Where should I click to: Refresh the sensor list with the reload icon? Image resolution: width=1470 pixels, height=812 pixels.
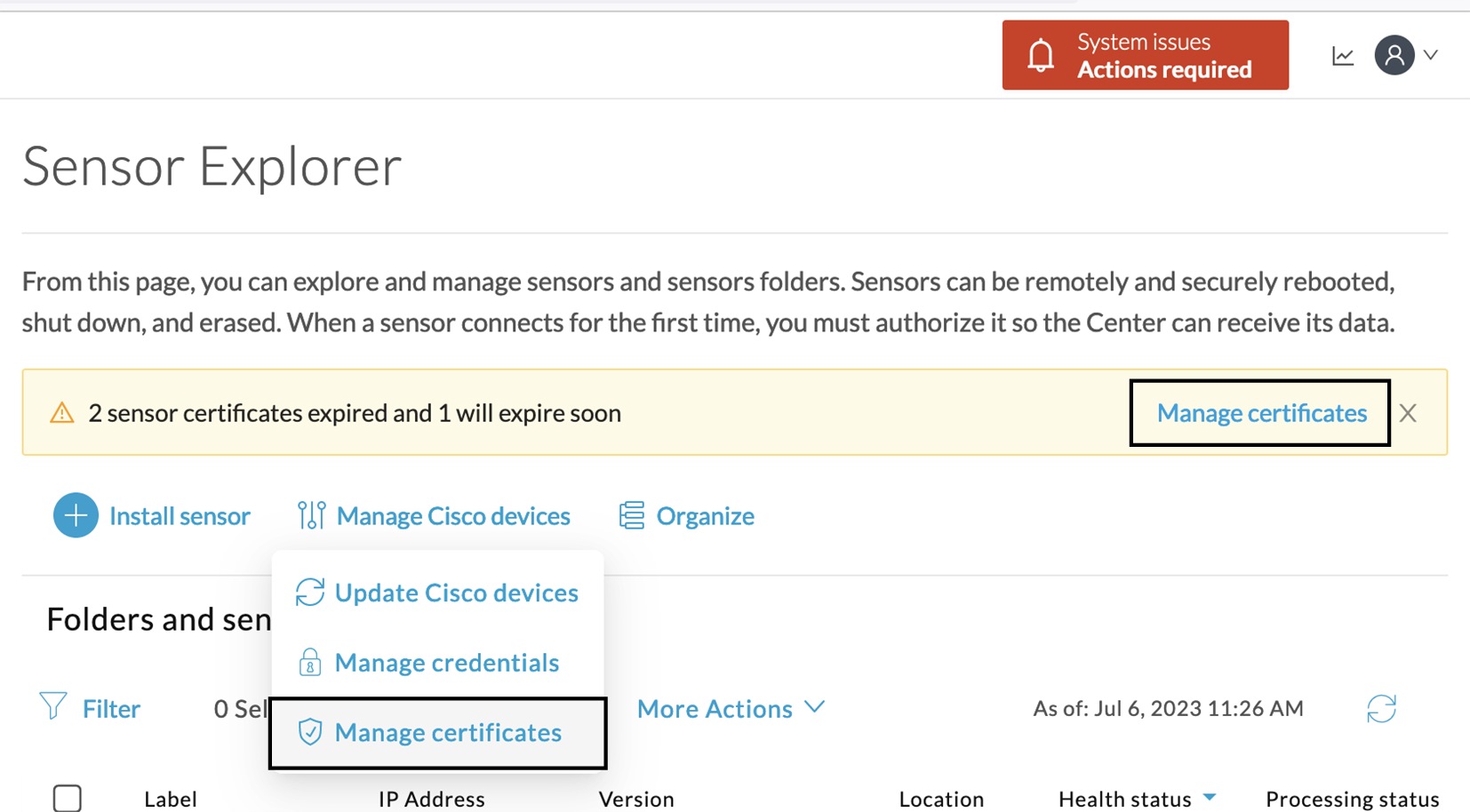(x=1381, y=708)
